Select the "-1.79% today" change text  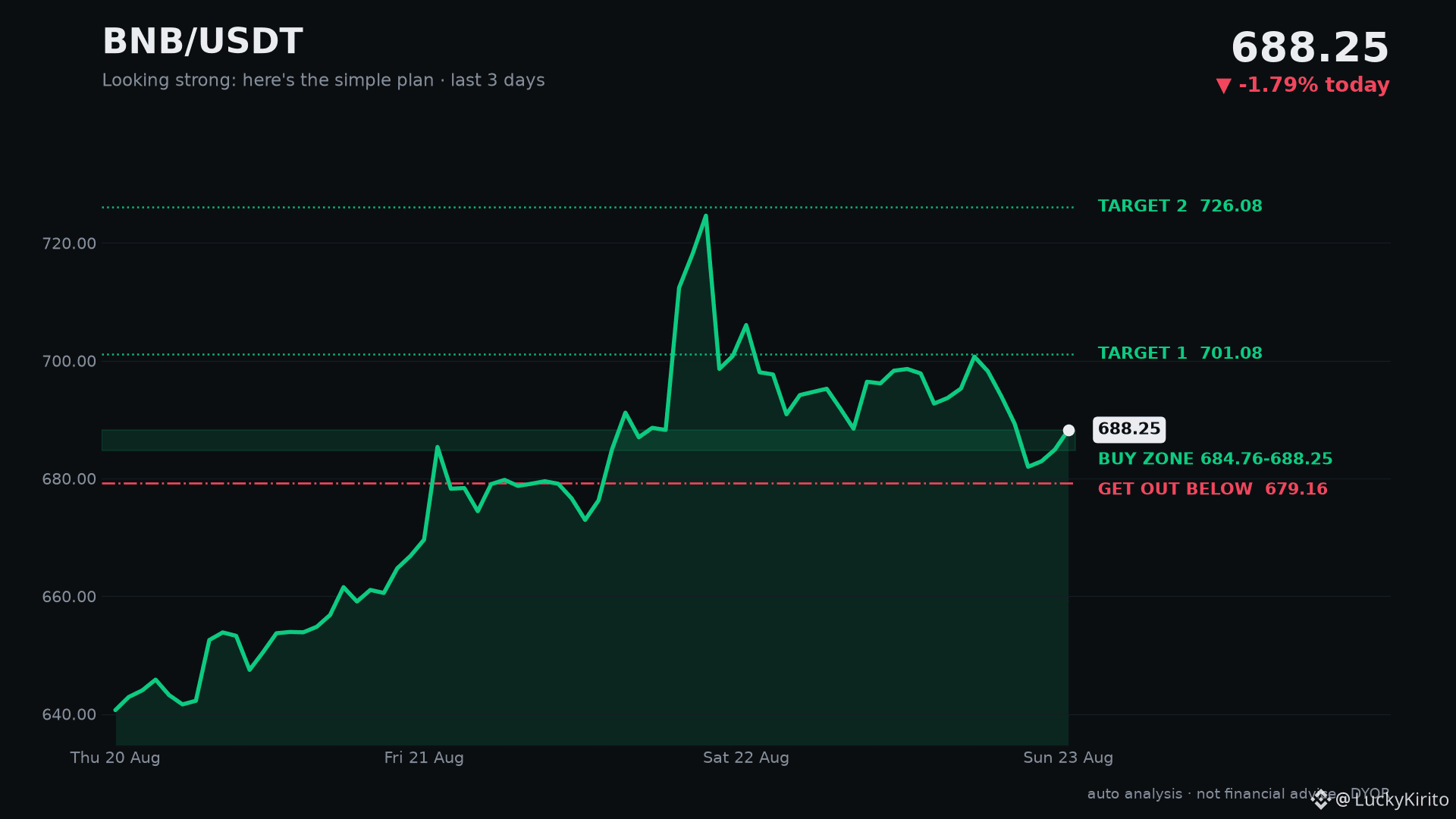(x=1314, y=85)
